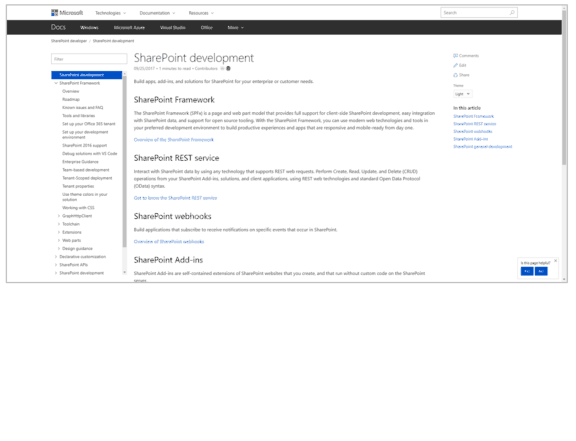Click No in the page helpful popup
The height and width of the screenshot is (441, 576).
(x=541, y=271)
